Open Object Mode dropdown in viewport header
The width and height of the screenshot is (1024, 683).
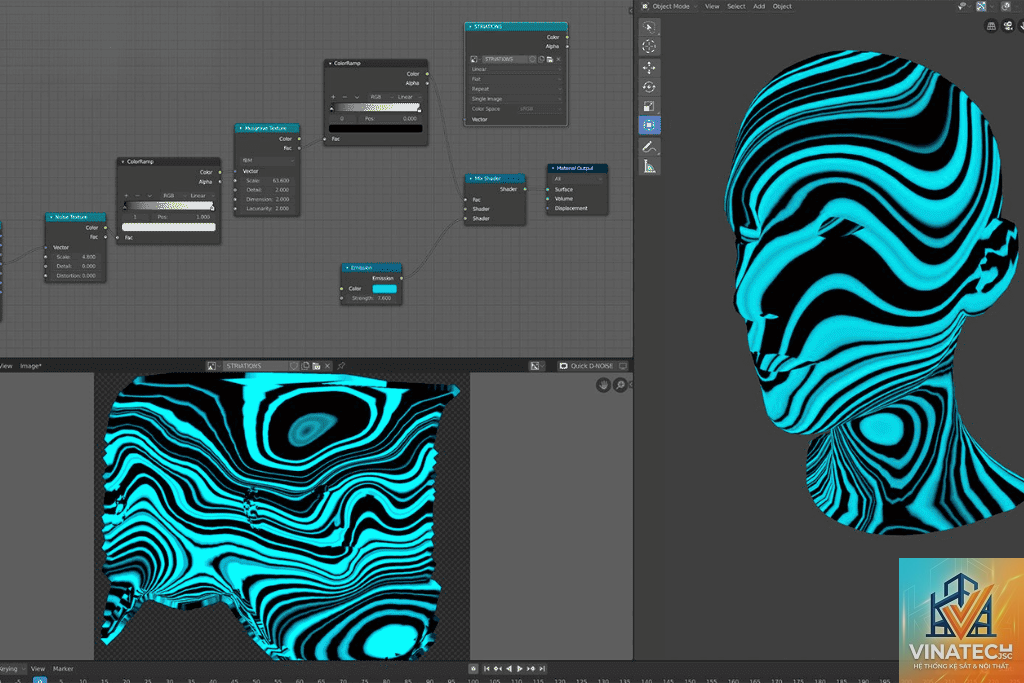[x=670, y=7]
